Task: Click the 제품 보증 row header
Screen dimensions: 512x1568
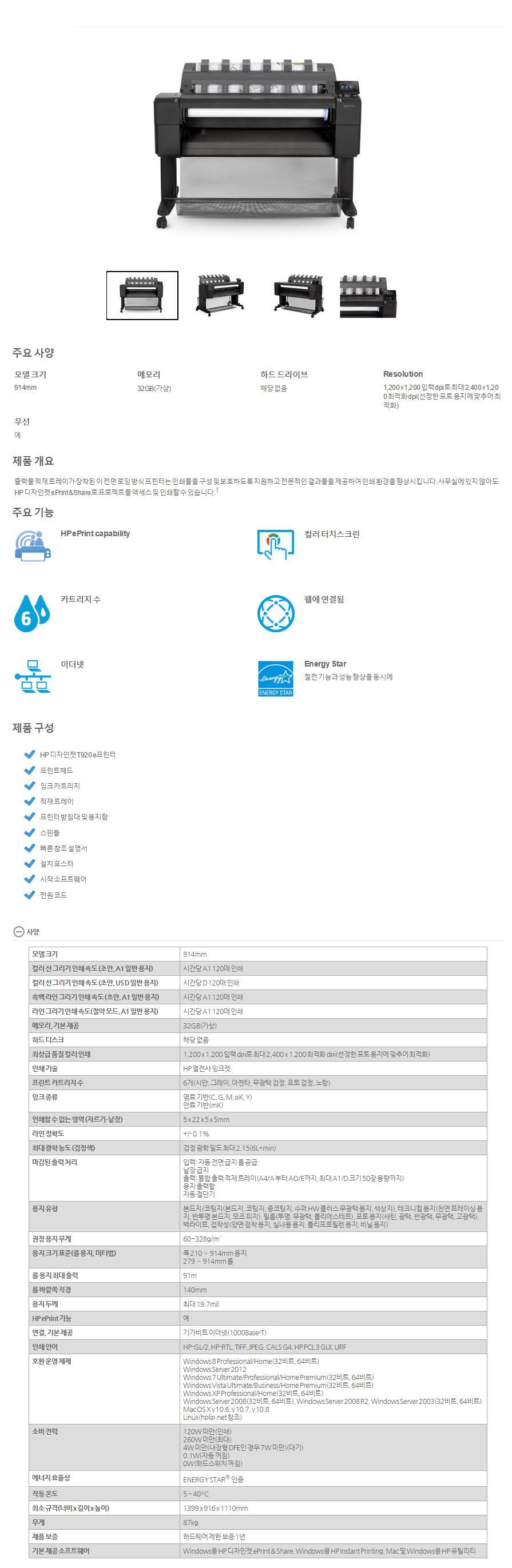Action: pyautogui.click(x=104, y=1537)
